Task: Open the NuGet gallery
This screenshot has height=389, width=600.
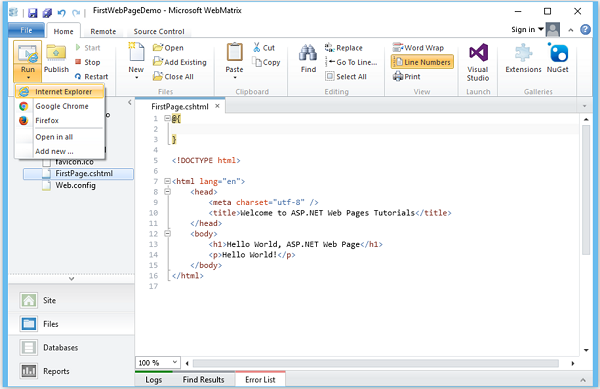Action: click(x=558, y=58)
